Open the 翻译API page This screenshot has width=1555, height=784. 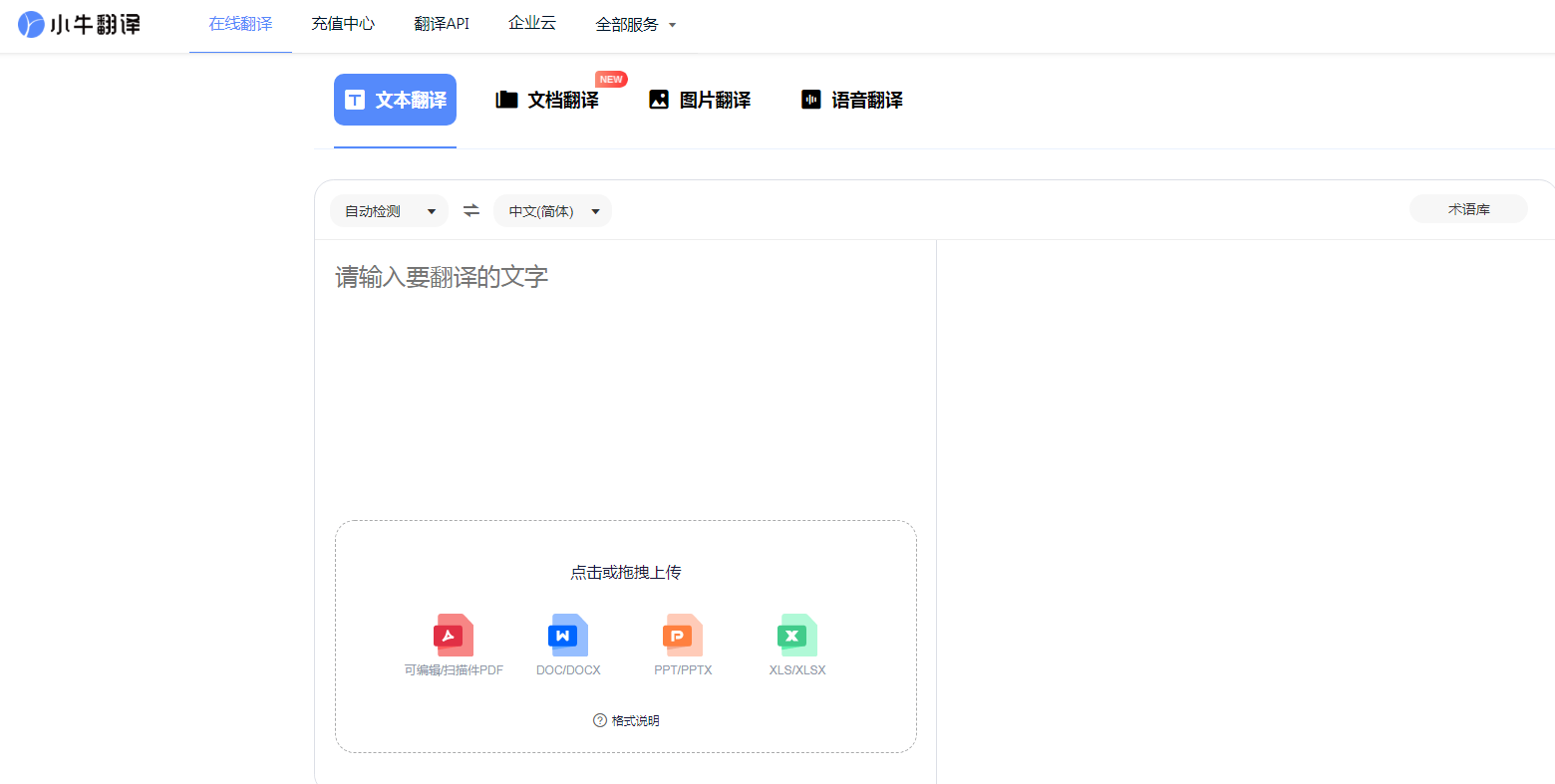[x=442, y=23]
